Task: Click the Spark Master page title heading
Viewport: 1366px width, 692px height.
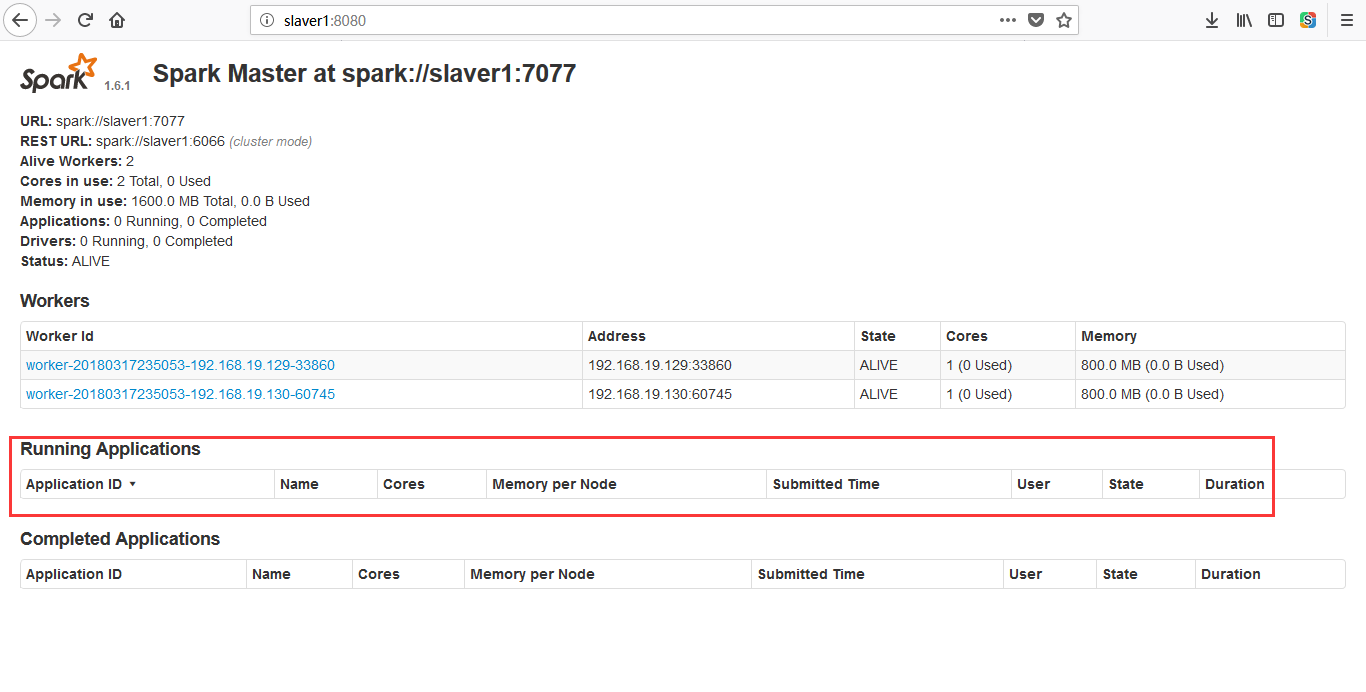Action: pos(364,73)
